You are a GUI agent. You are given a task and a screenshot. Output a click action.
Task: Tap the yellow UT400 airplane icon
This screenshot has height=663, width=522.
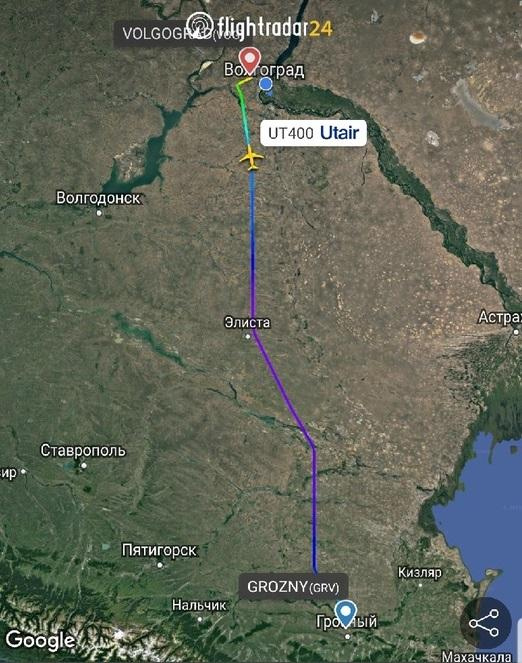(251, 158)
